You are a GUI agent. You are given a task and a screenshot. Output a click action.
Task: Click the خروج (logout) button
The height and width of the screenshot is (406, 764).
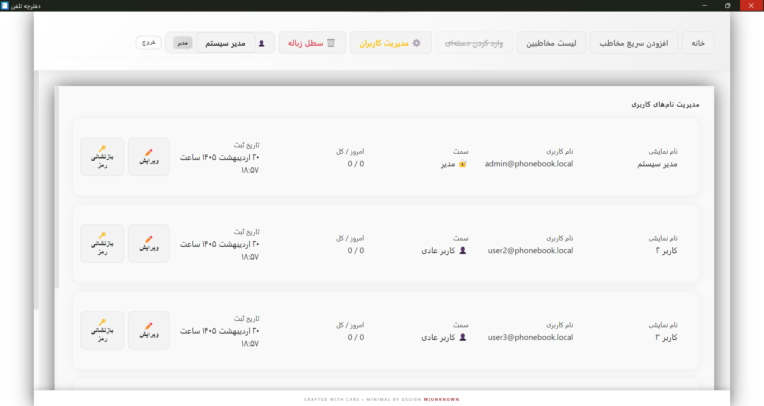coord(149,42)
